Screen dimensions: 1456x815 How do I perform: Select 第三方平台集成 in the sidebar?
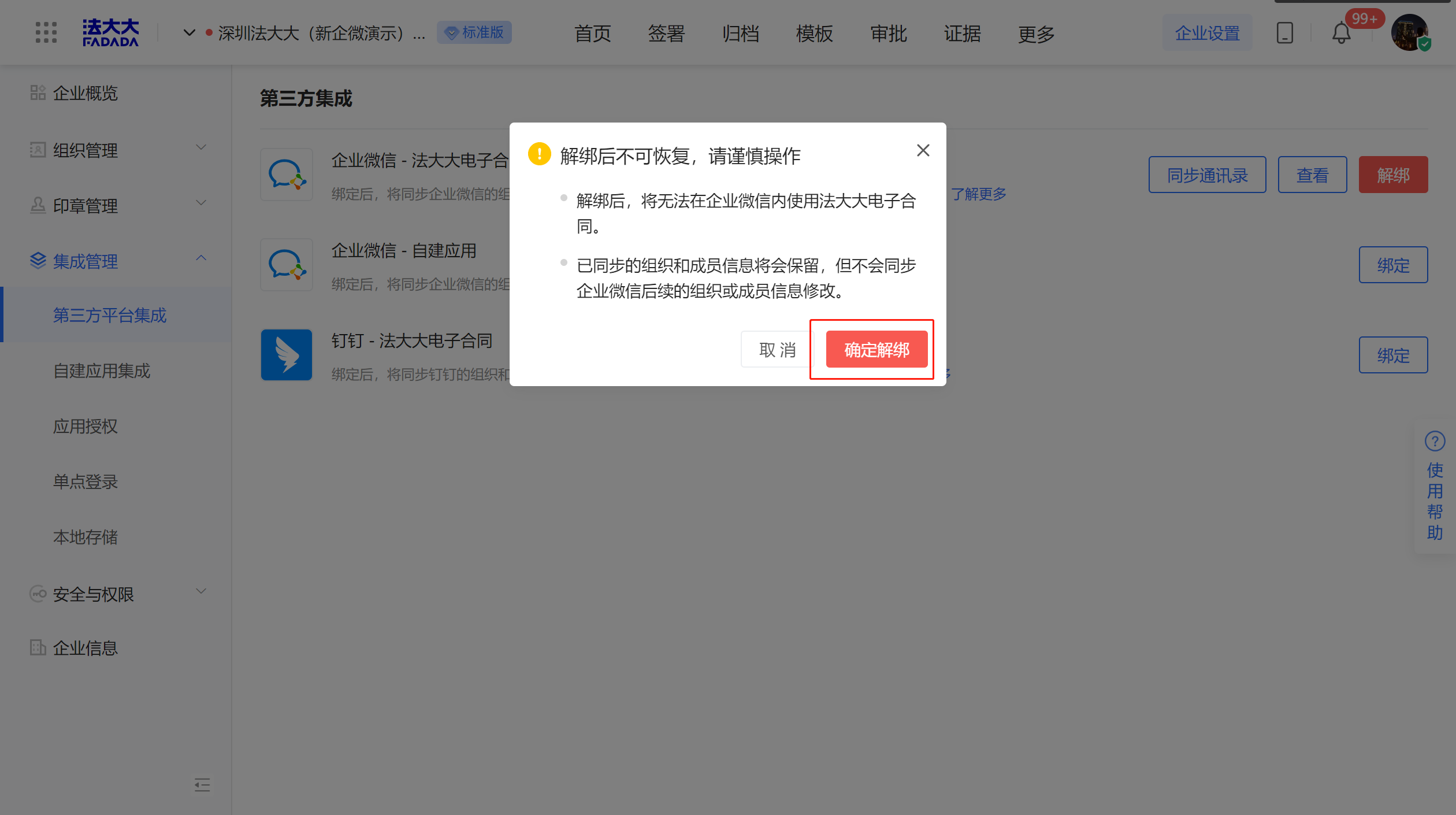(116, 315)
